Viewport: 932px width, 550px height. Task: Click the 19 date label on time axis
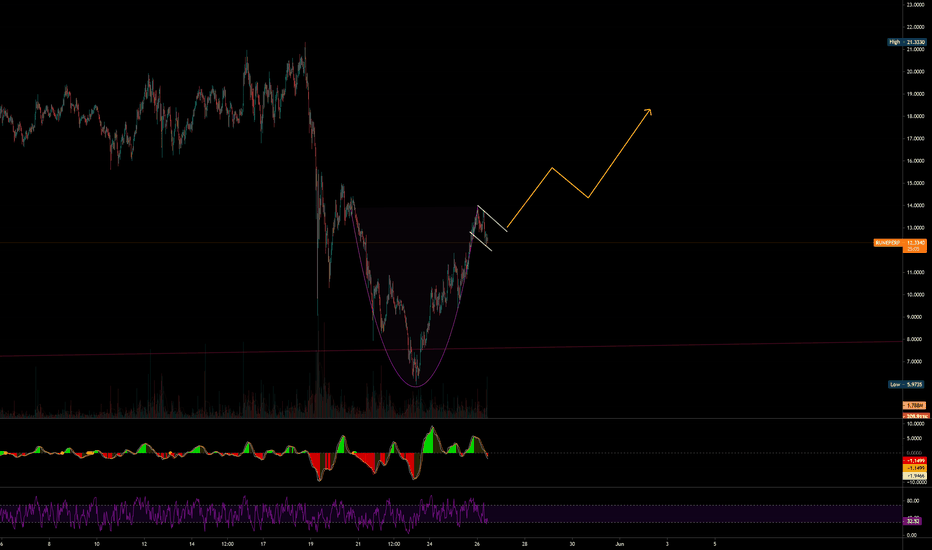pyautogui.click(x=310, y=544)
